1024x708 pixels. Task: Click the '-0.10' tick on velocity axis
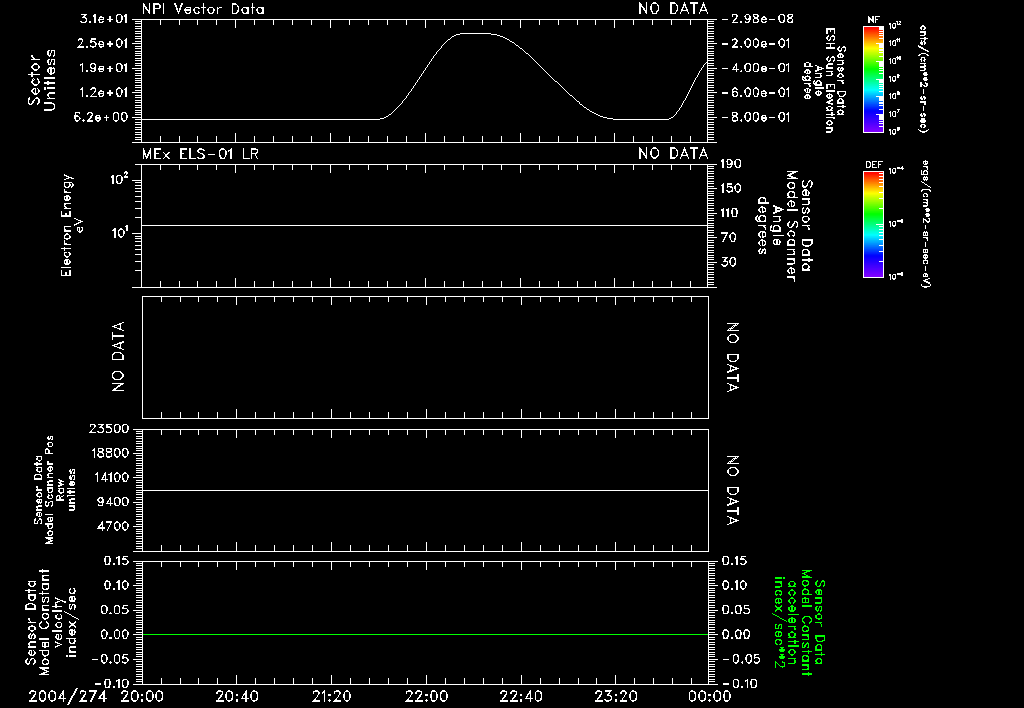click(x=112, y=683)
